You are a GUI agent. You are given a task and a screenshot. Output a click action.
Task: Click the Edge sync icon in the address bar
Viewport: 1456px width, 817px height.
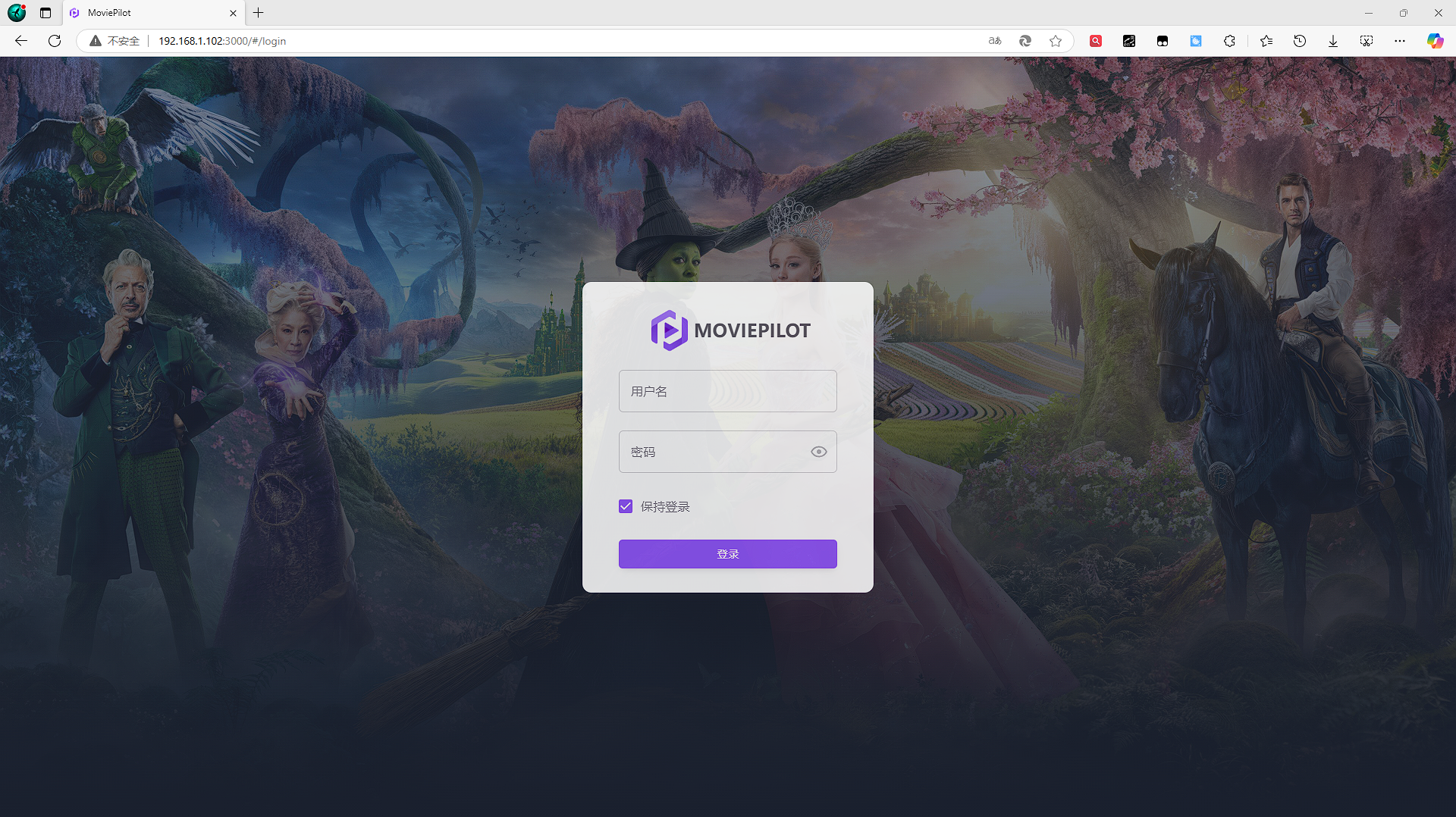pos(1025,41)
